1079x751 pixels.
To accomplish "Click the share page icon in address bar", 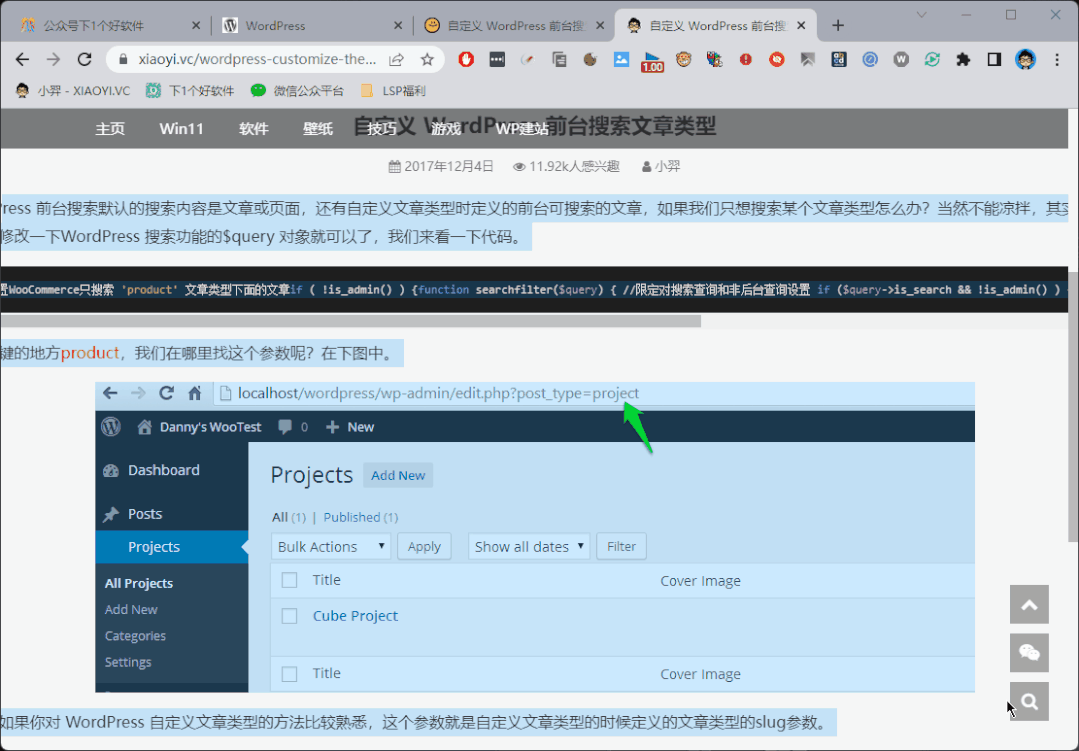I will click(x=397, y=60).
